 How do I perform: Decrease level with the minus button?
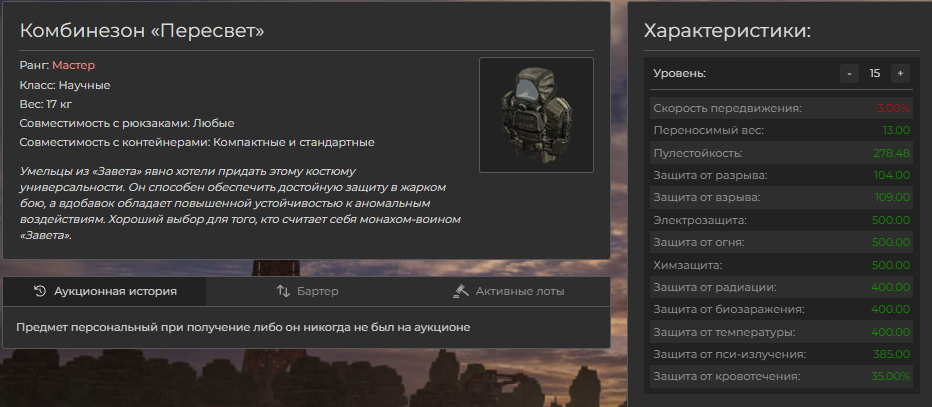(849, 74)
